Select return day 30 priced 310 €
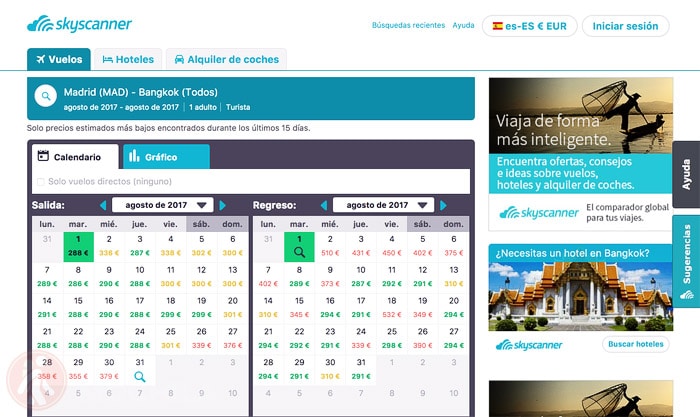The width and height of the screenshot is (700, 417). 330,370
